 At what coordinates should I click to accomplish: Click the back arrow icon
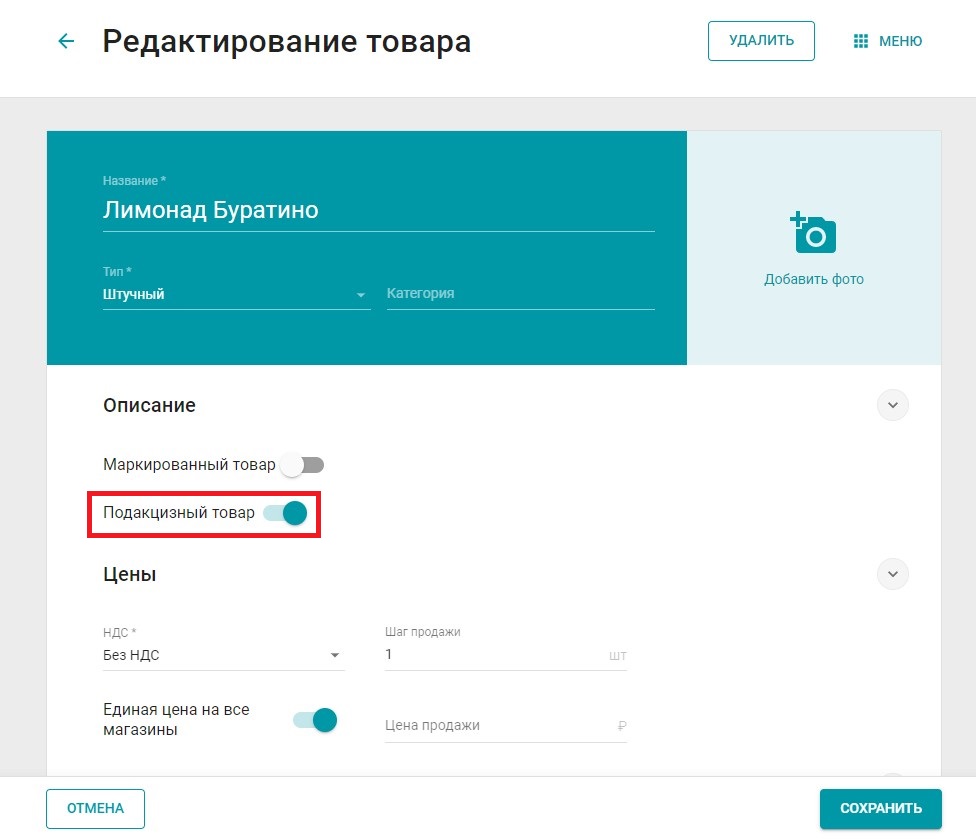coord(66,41)
